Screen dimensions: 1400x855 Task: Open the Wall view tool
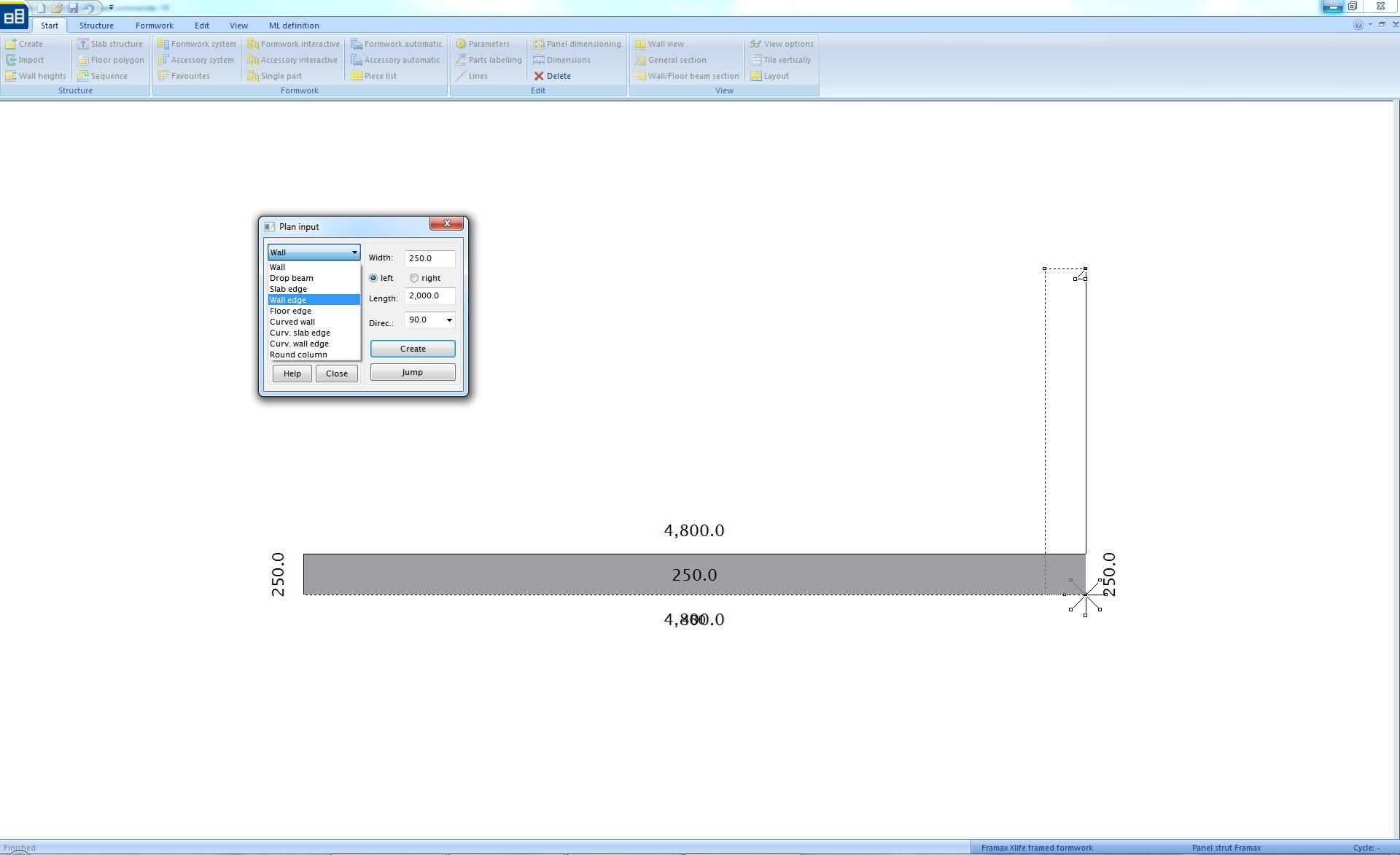click(x=640, y=44)
